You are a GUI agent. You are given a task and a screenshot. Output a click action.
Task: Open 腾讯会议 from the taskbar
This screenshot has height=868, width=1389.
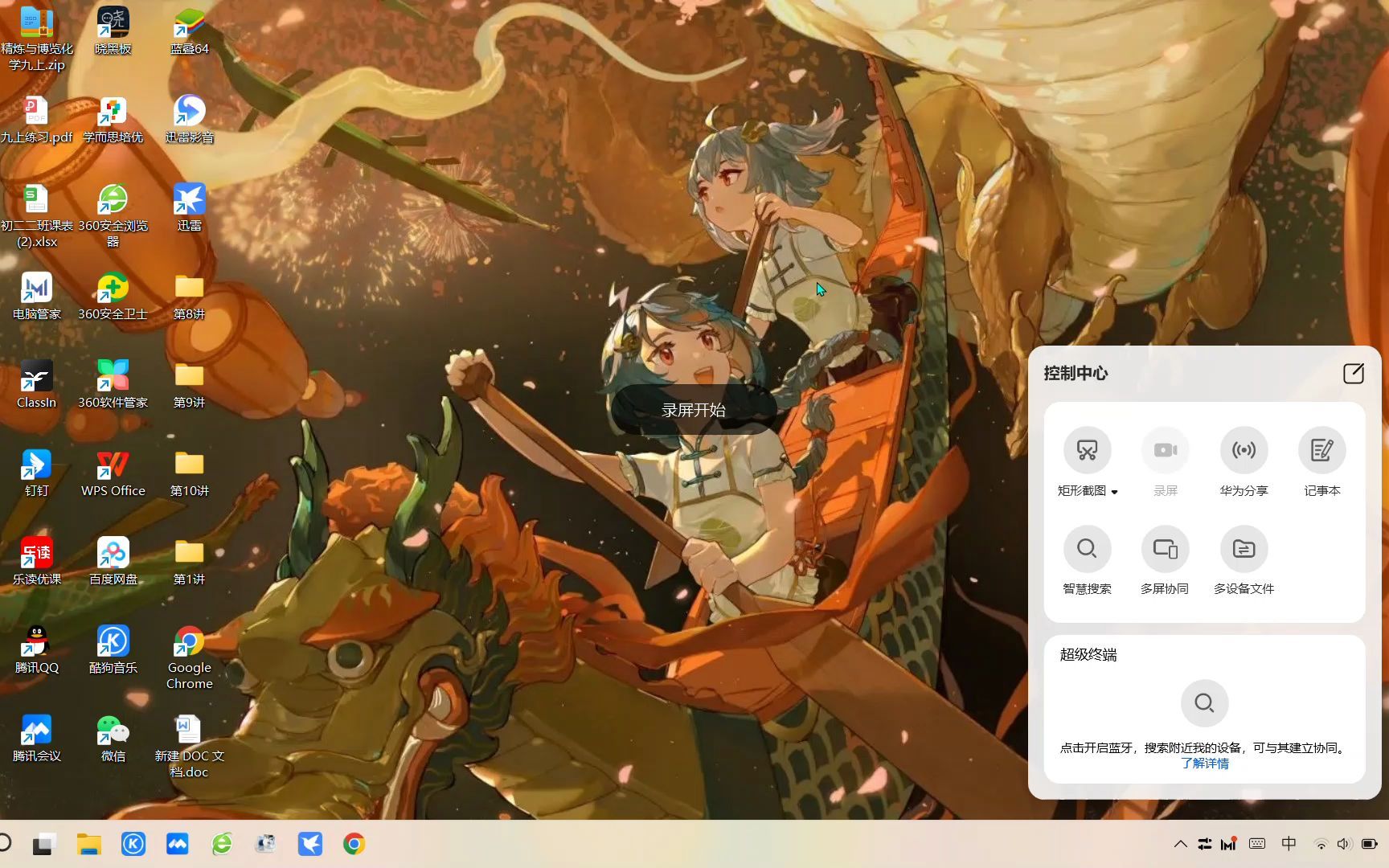point(177,844)
